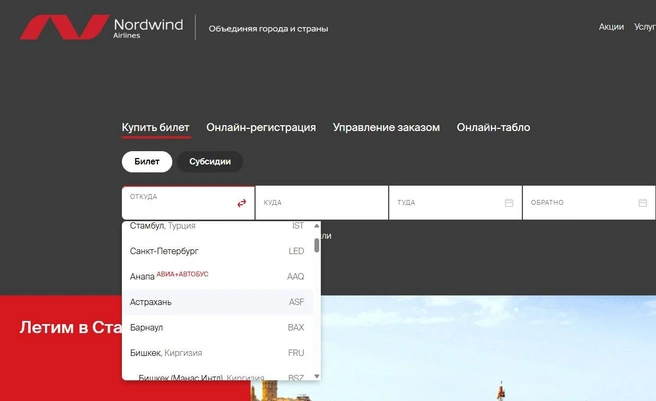Choose Анапа AAQ from list

217,276
